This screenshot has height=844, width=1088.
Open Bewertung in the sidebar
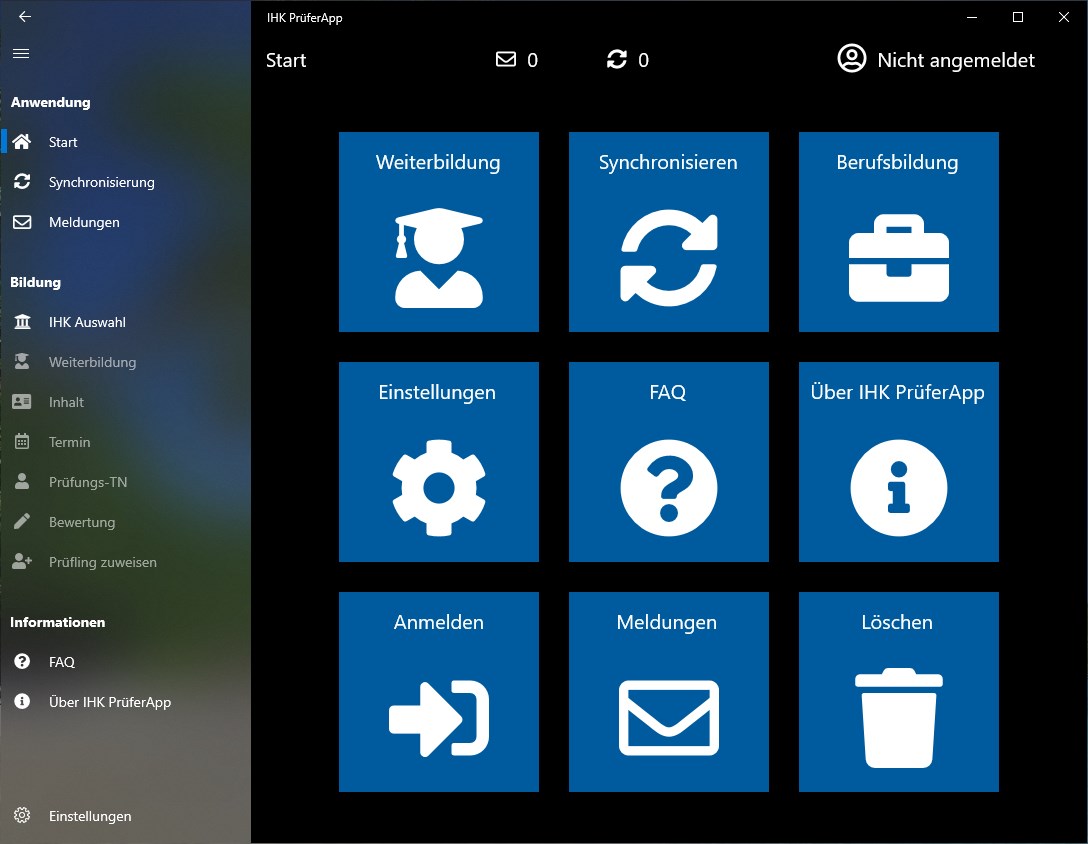click(x=82, y=523)
